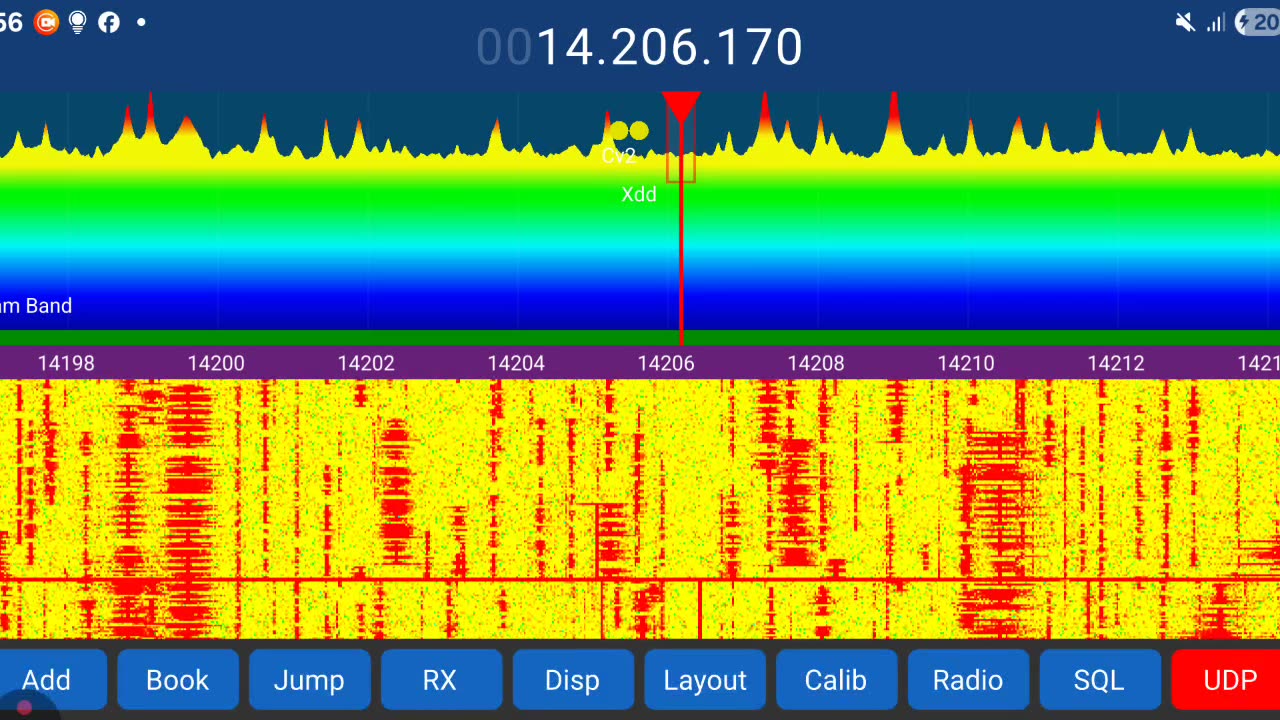Select the Cv2 bookmark dot
Viewport: 1280px width, 720px height.
(619, 131)
